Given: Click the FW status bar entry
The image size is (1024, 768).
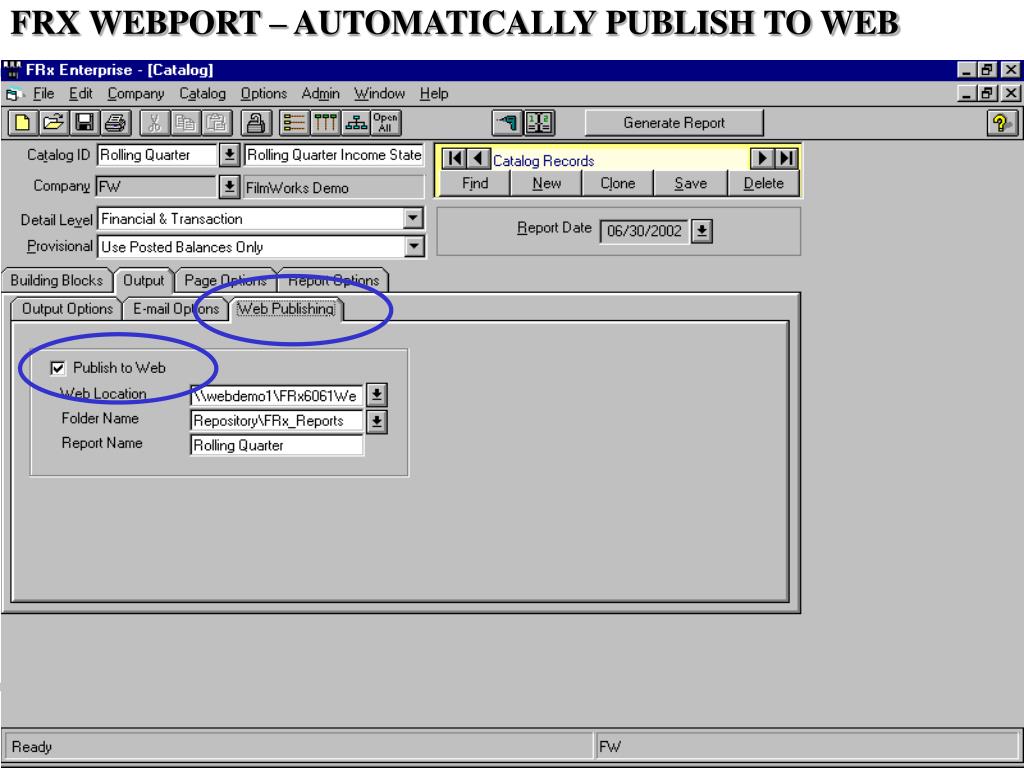Looking at the screenshot, I should tap(610, 746).
